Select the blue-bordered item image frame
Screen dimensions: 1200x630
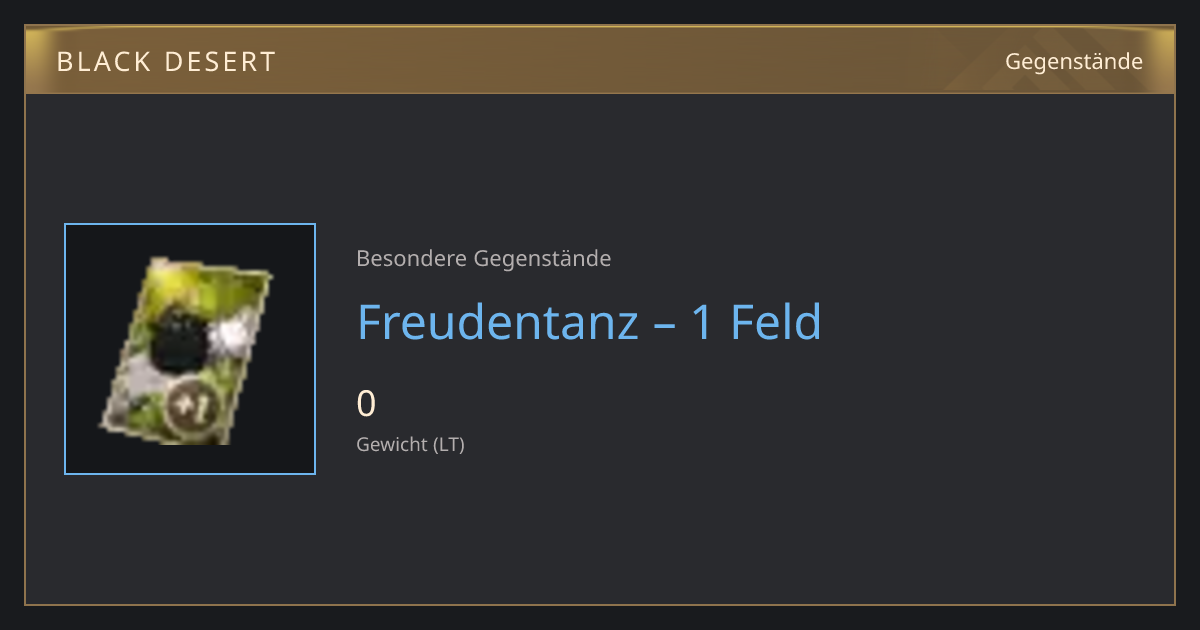190,349
